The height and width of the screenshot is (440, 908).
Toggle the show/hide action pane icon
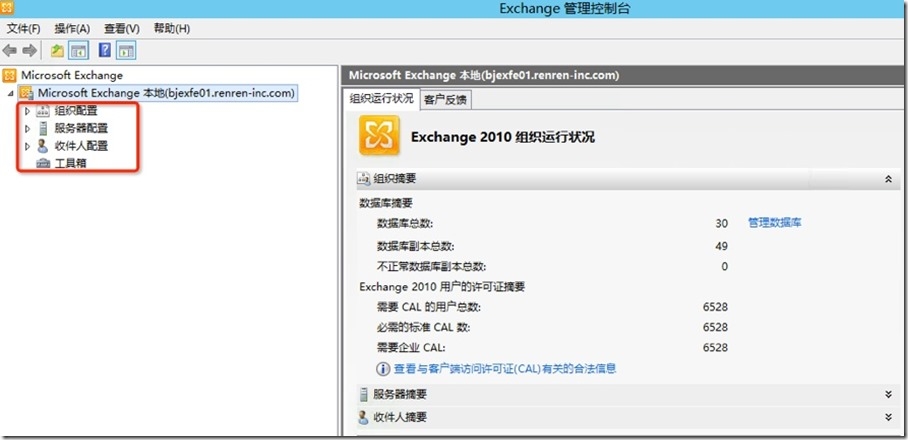(x=125, y=51)
